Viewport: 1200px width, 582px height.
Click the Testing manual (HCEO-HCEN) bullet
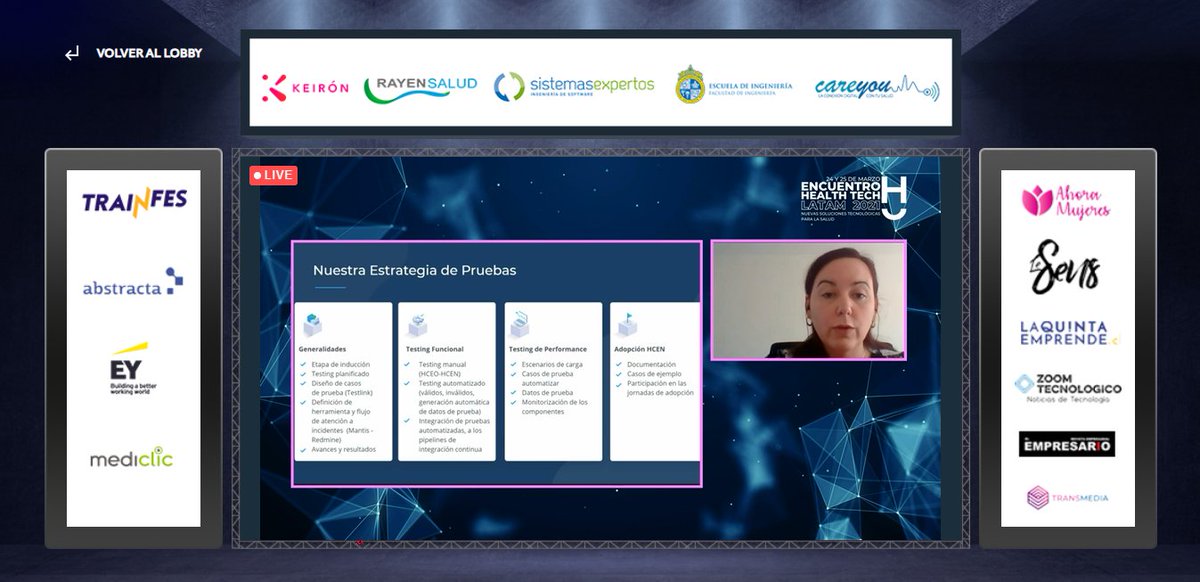[444, 369]
